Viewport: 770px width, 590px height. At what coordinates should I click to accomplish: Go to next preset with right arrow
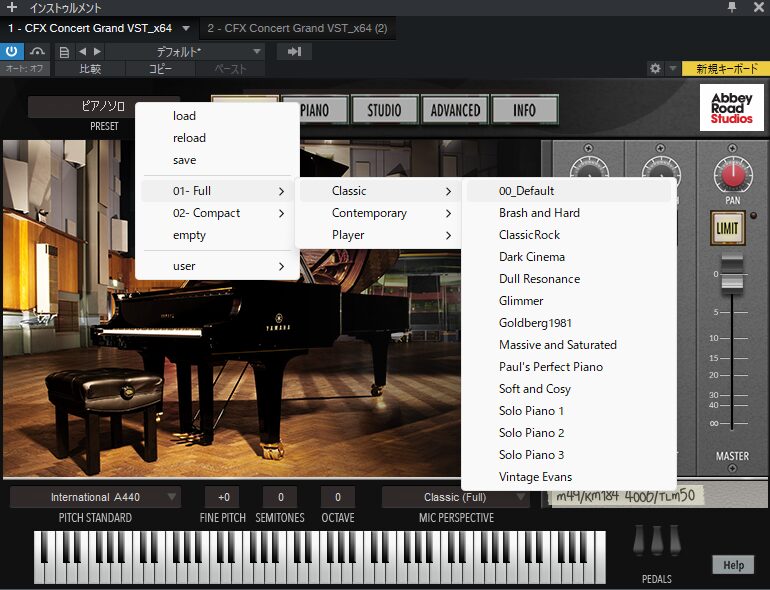point(97,52)
